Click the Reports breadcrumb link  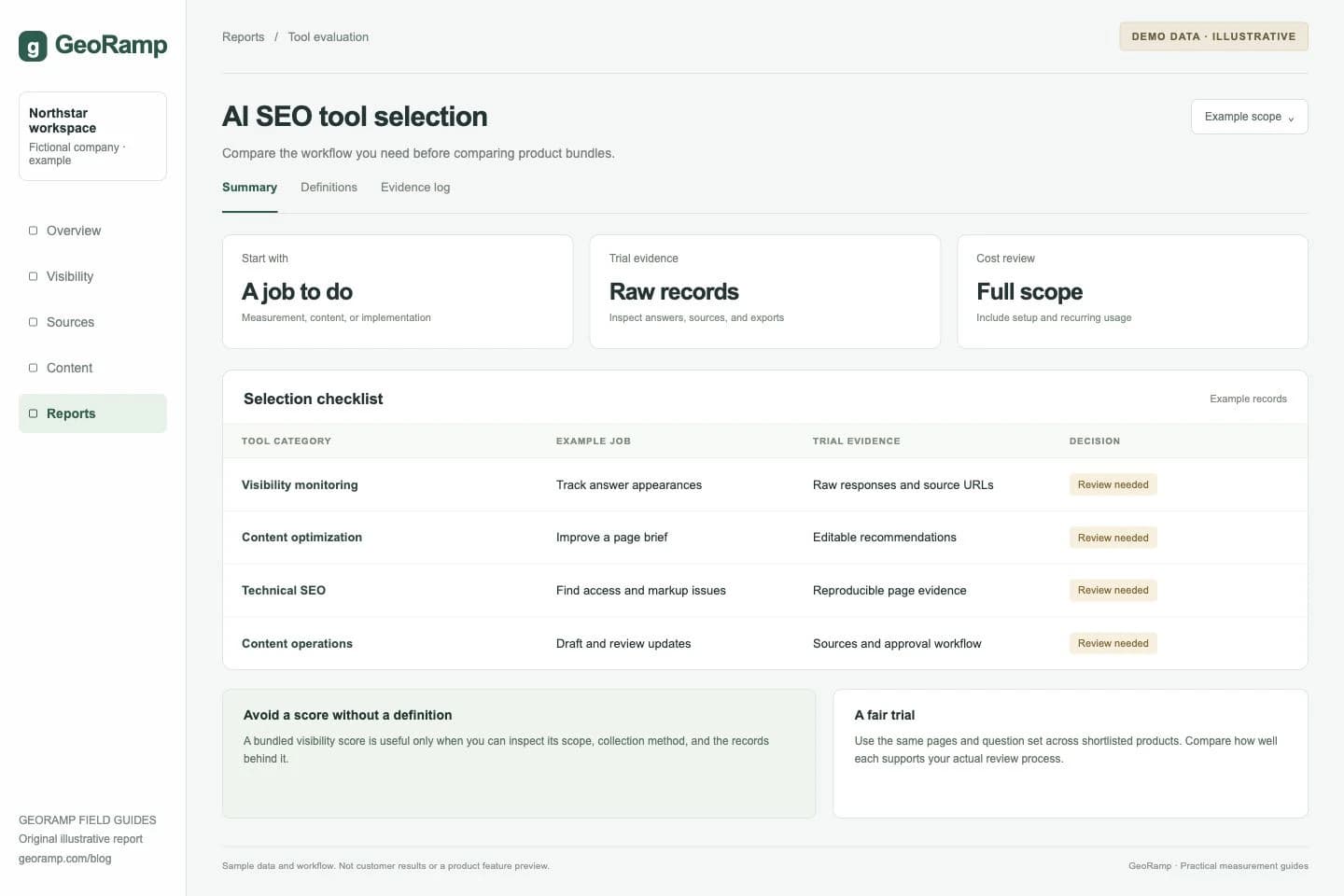pos(243,37)
